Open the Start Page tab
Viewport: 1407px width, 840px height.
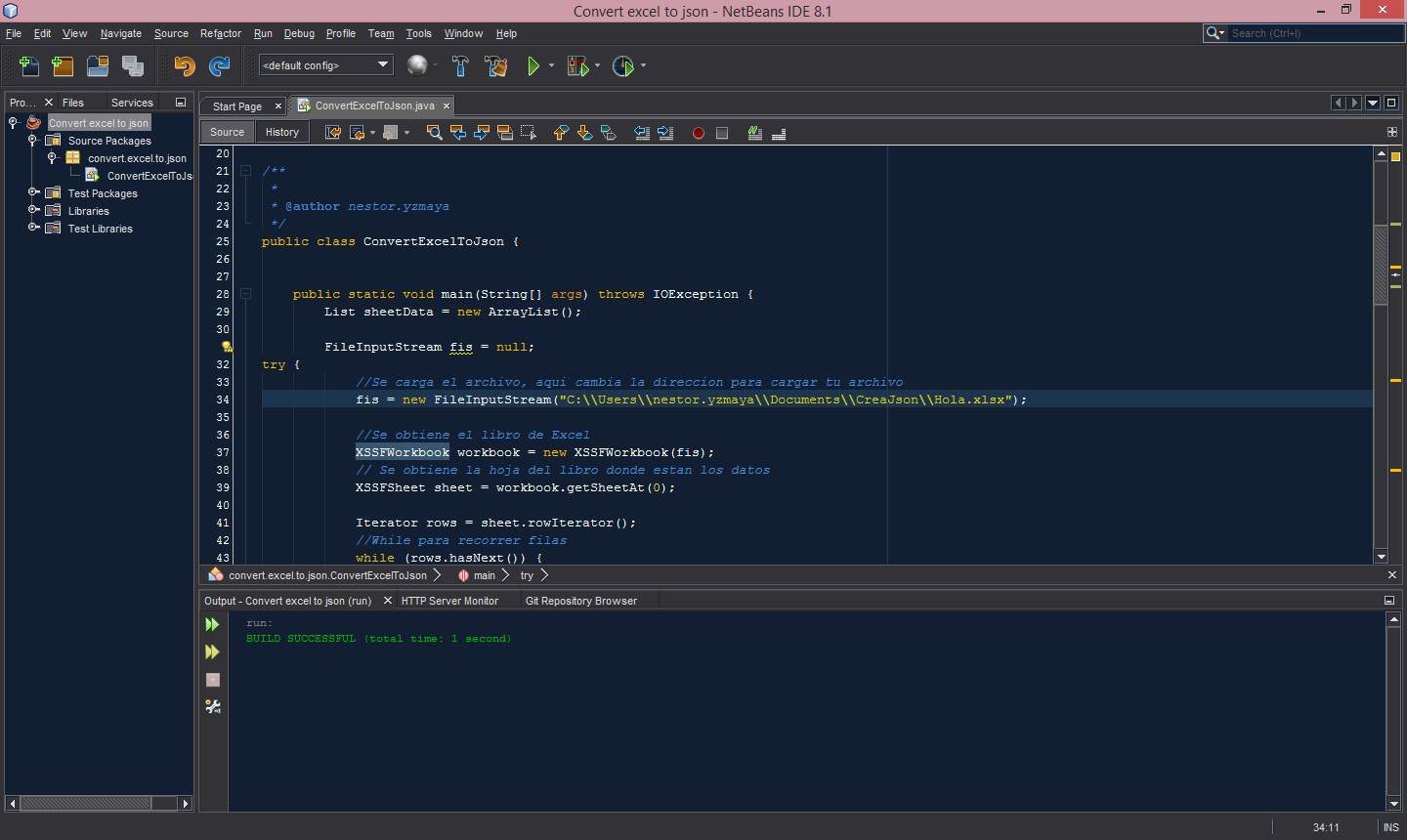[237, 106]
